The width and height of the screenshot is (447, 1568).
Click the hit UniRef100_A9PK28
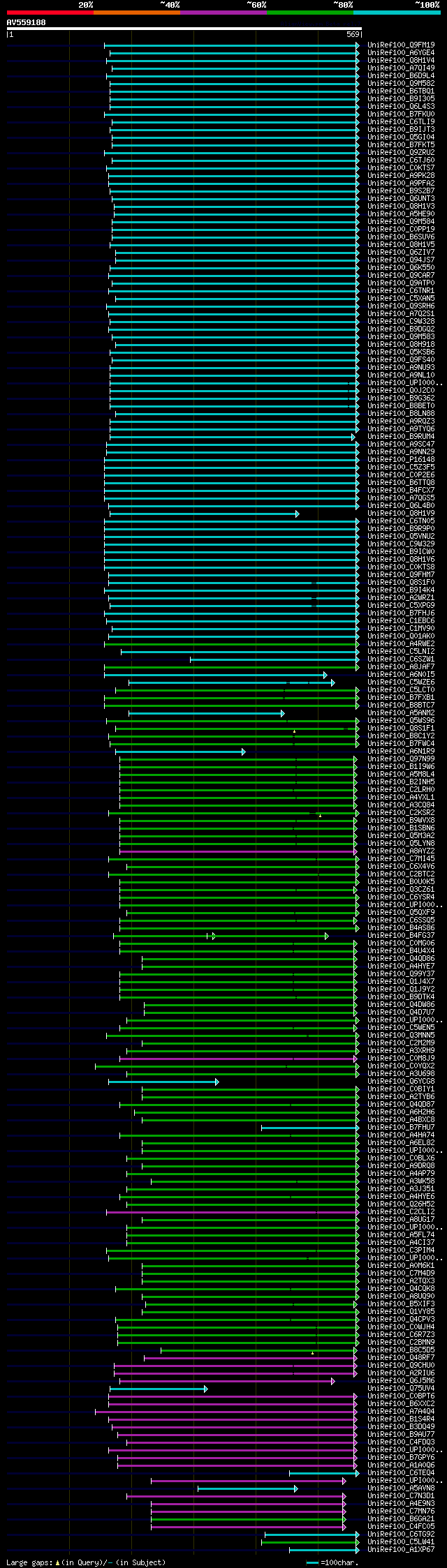tap(401, 176)
